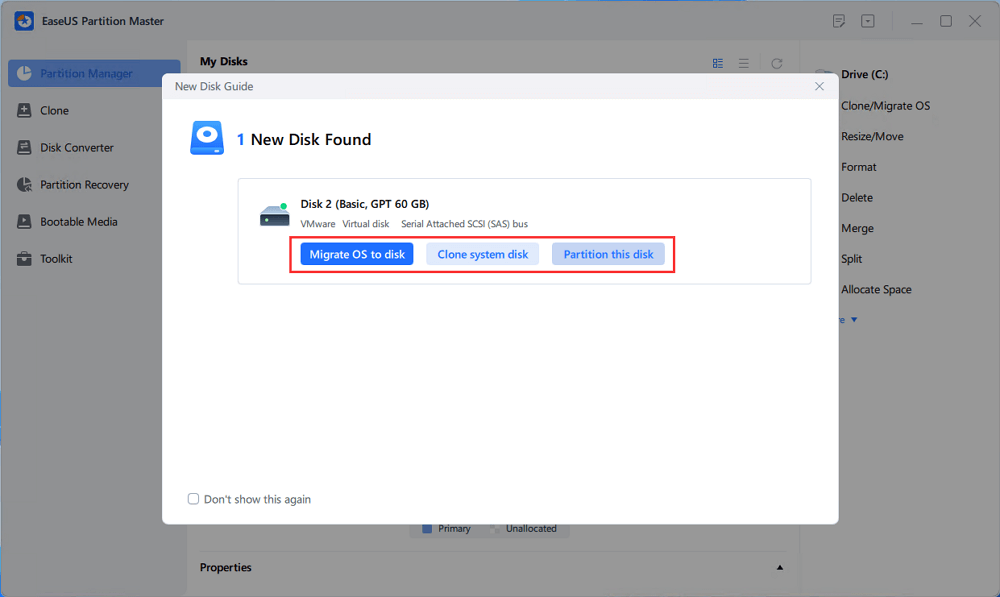Click the Disk Converter sidebar icon

coord(24,148)
